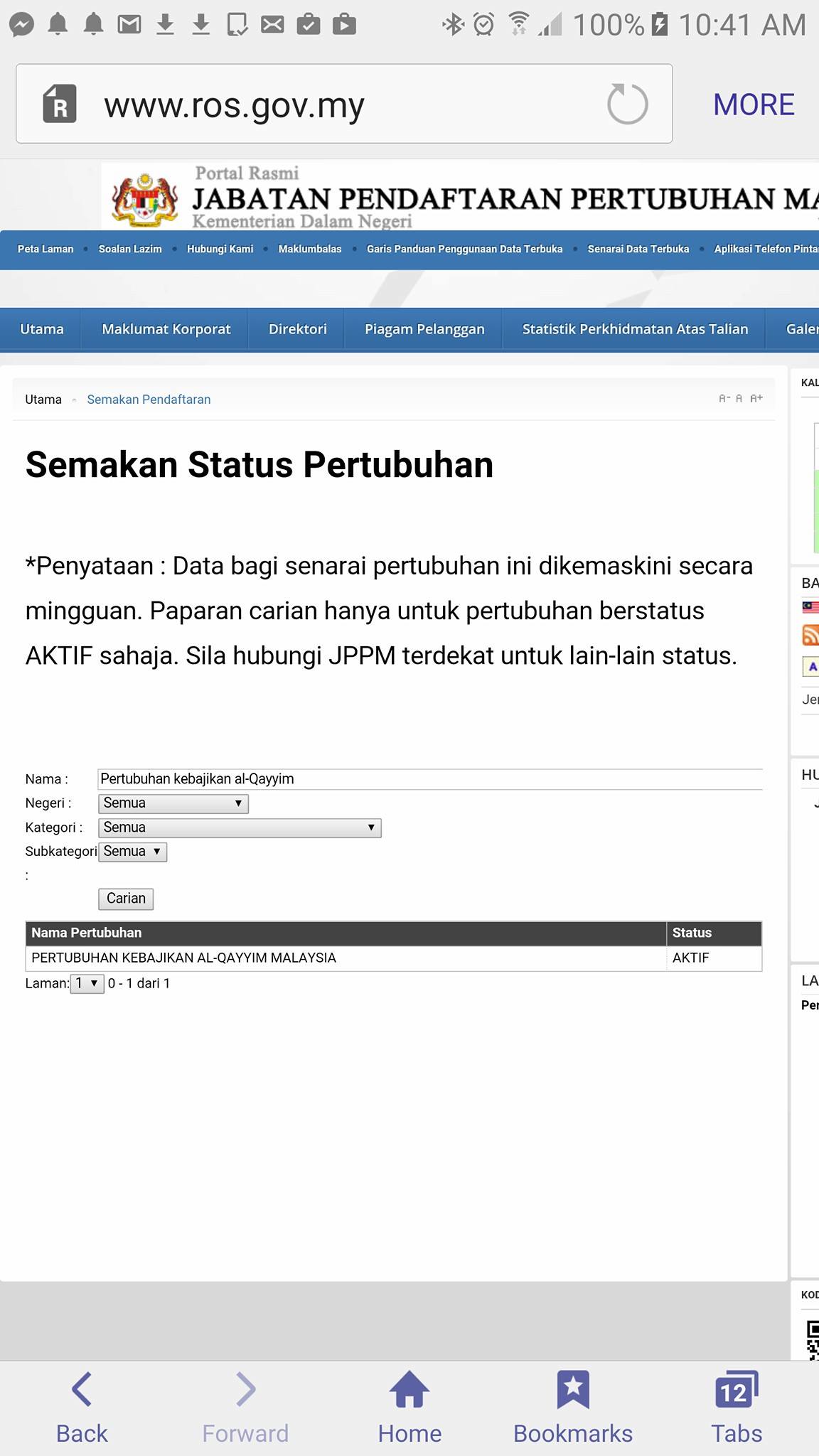819x1456 pixels.
Task: Click the Malaysia coat of arms logo
Action: pos(145,199)
